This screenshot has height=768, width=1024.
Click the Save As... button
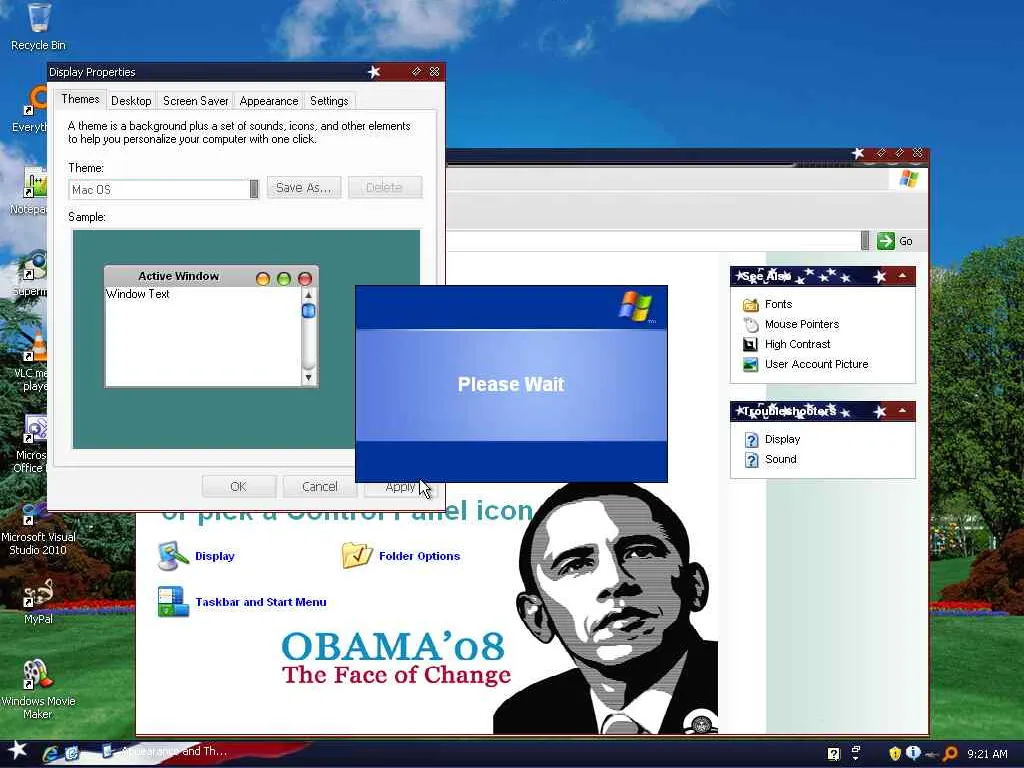tap(304, 187)
